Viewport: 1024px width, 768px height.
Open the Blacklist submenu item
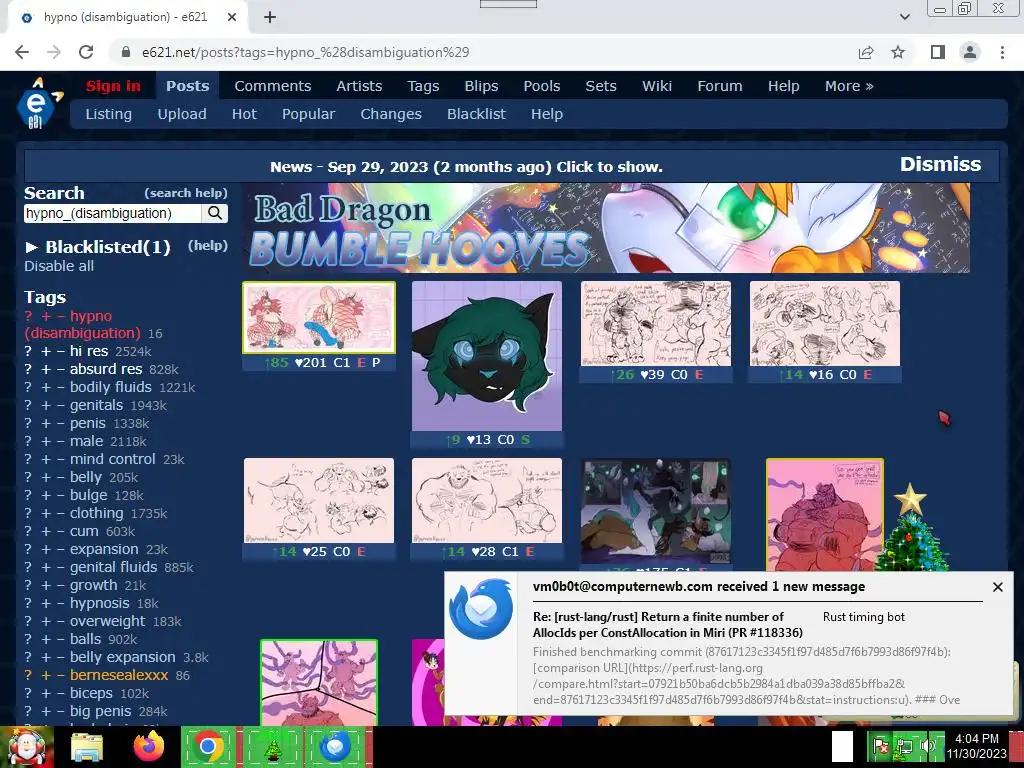coord(476,114)
